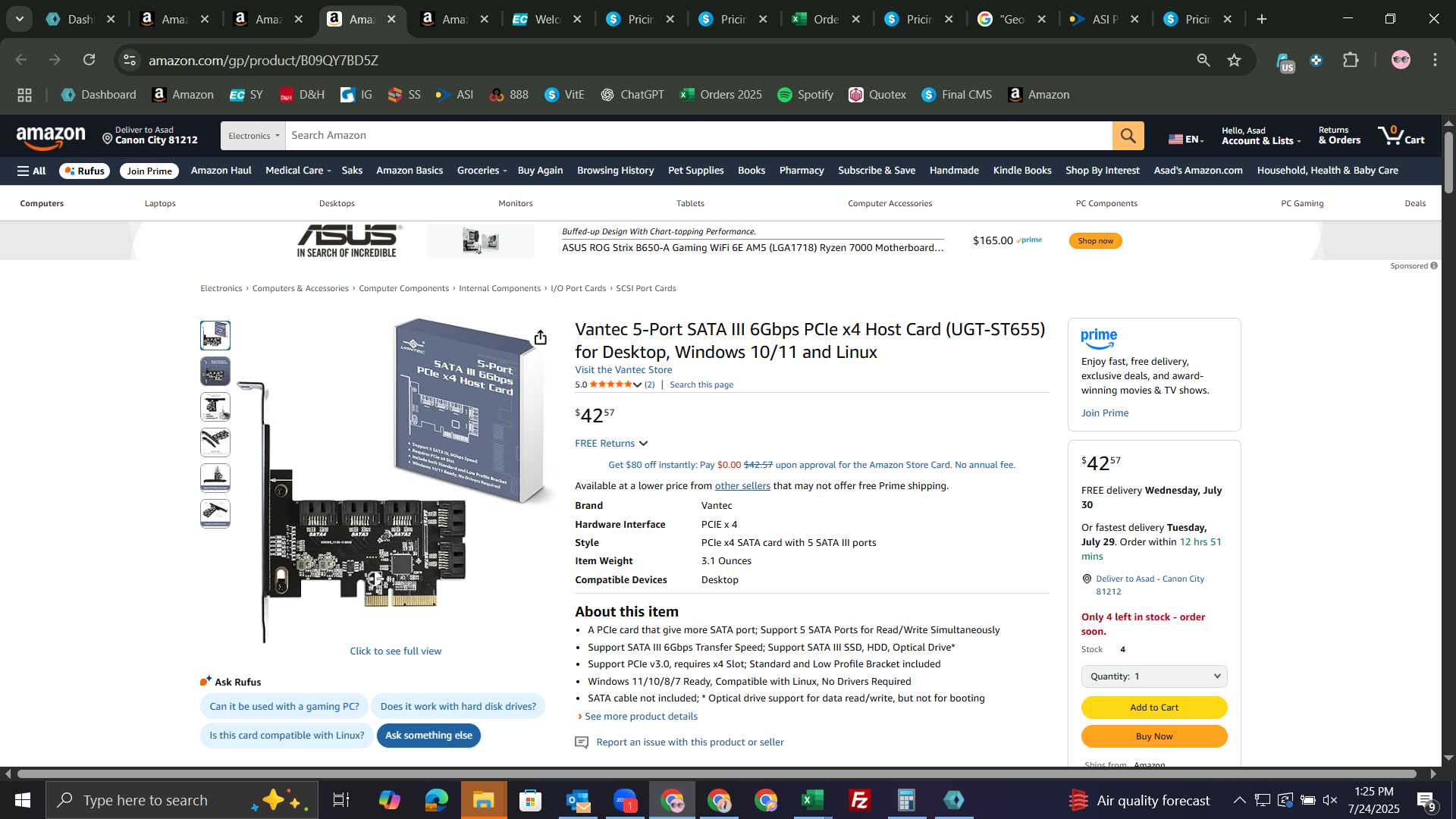1456x819 pixels.
Task: Click the vertical page scrollbar
Action: tap(1448, 163)
